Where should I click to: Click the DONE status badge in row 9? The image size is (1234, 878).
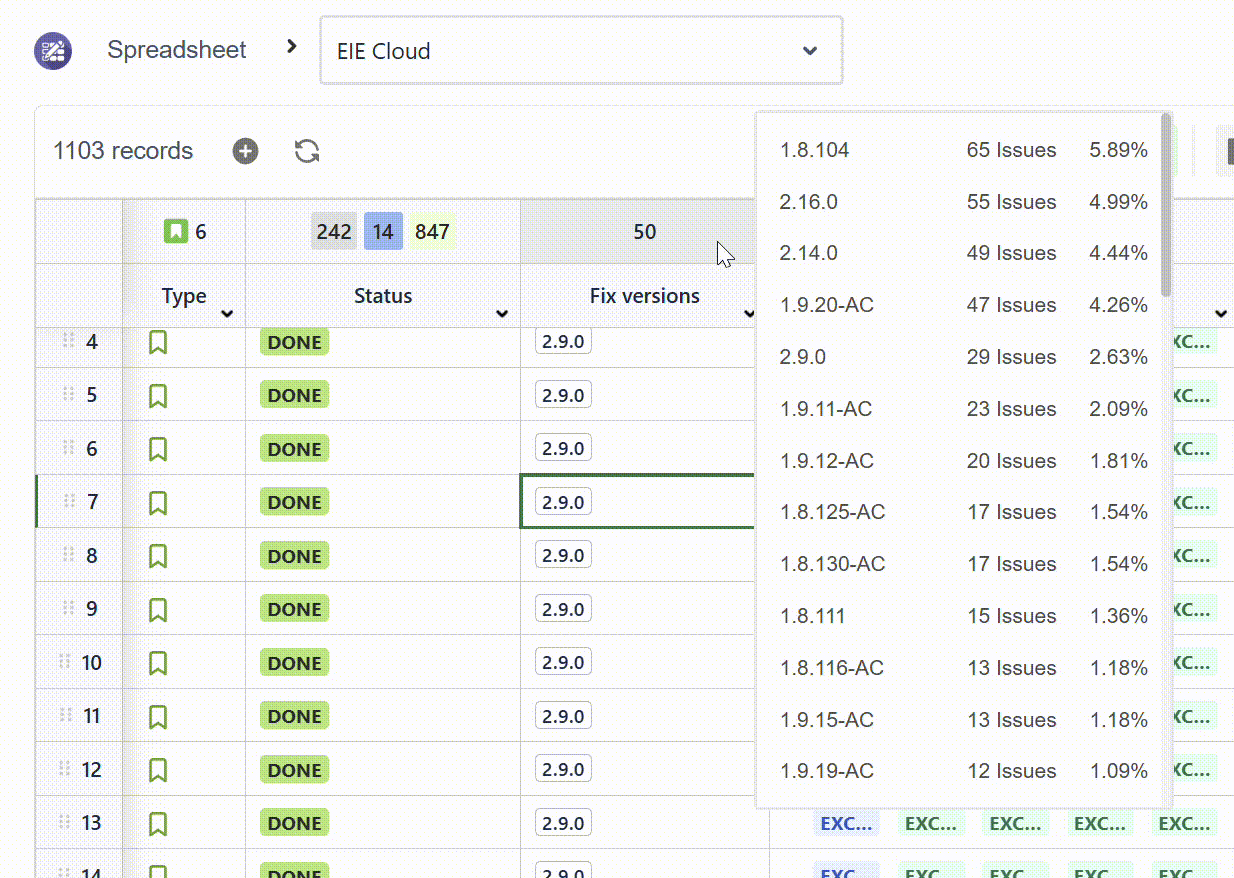(294, 609)
